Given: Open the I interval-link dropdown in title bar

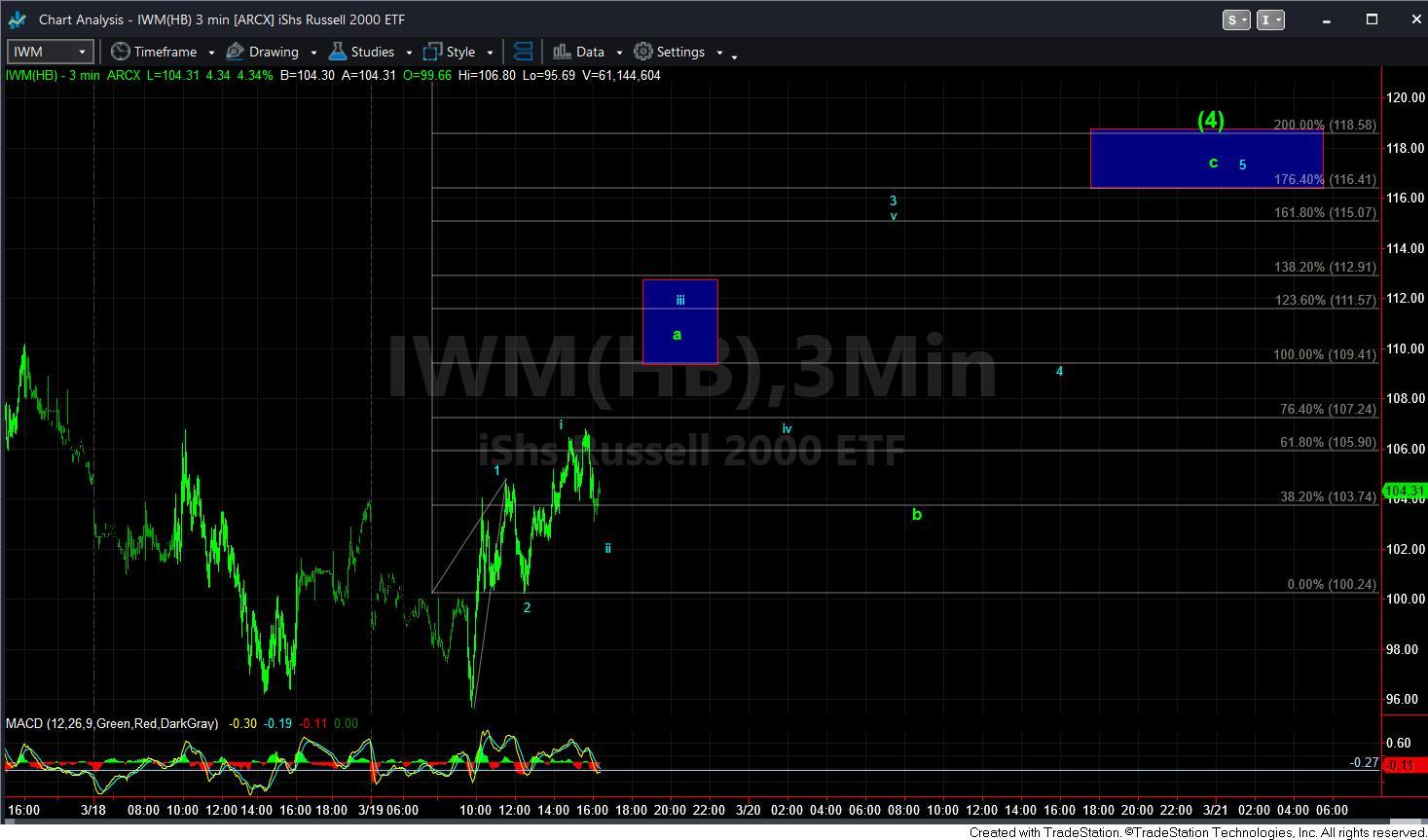Looking at the screenshot, I should tap(1270, 19).
